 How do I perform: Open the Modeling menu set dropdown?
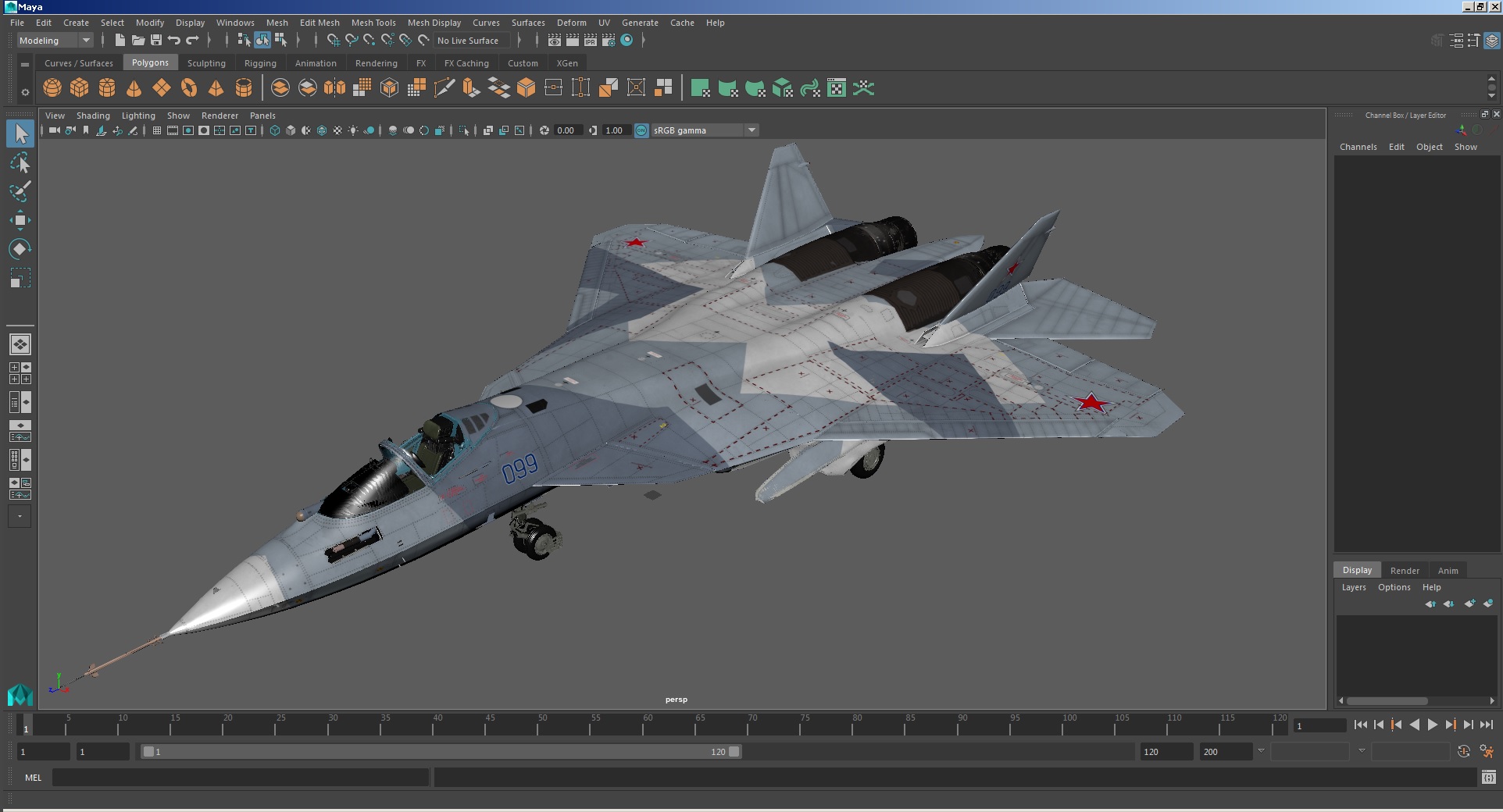tap(55, 41)
